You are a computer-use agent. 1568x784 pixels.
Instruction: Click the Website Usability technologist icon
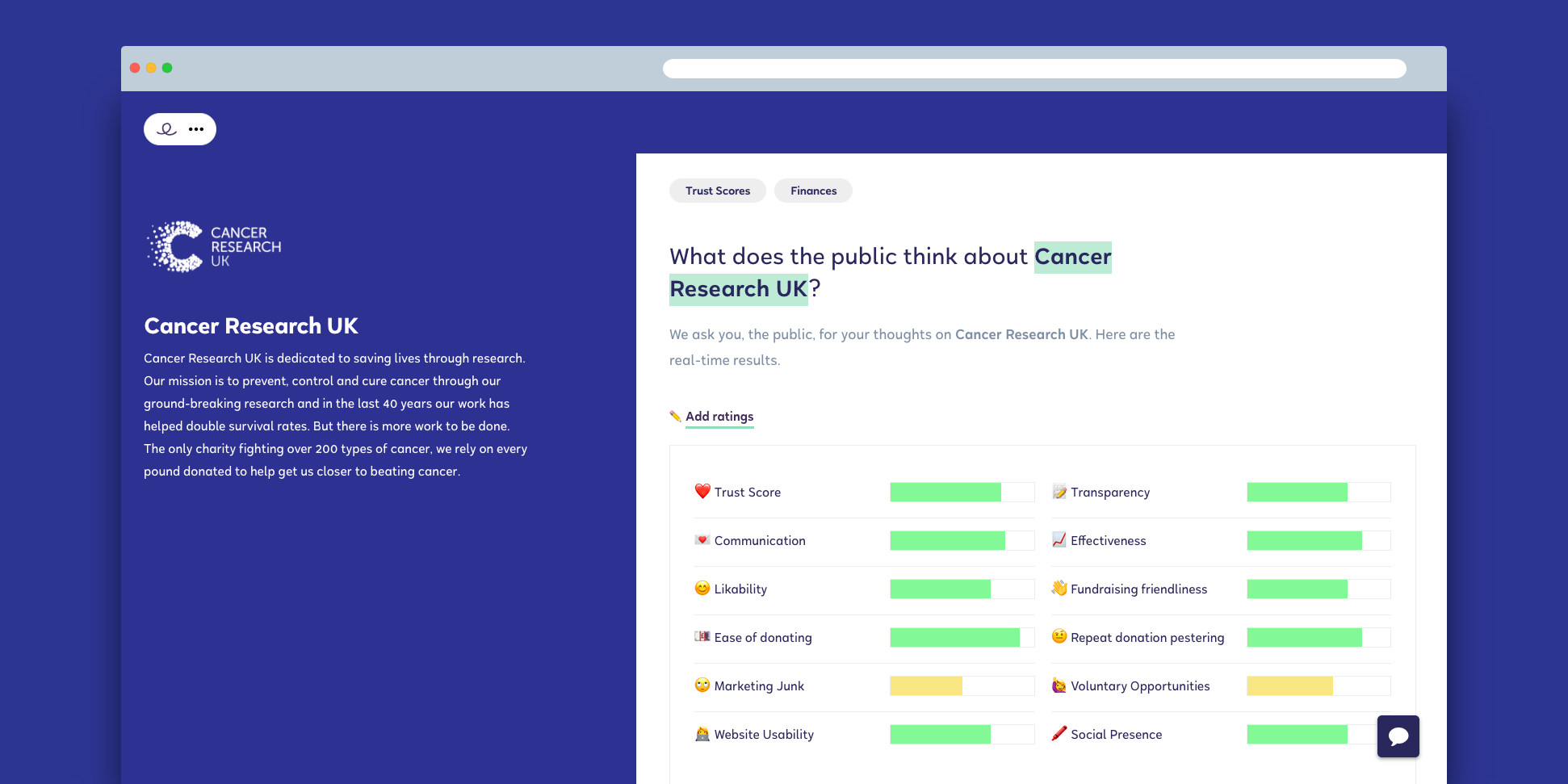[x=702, y=733]
